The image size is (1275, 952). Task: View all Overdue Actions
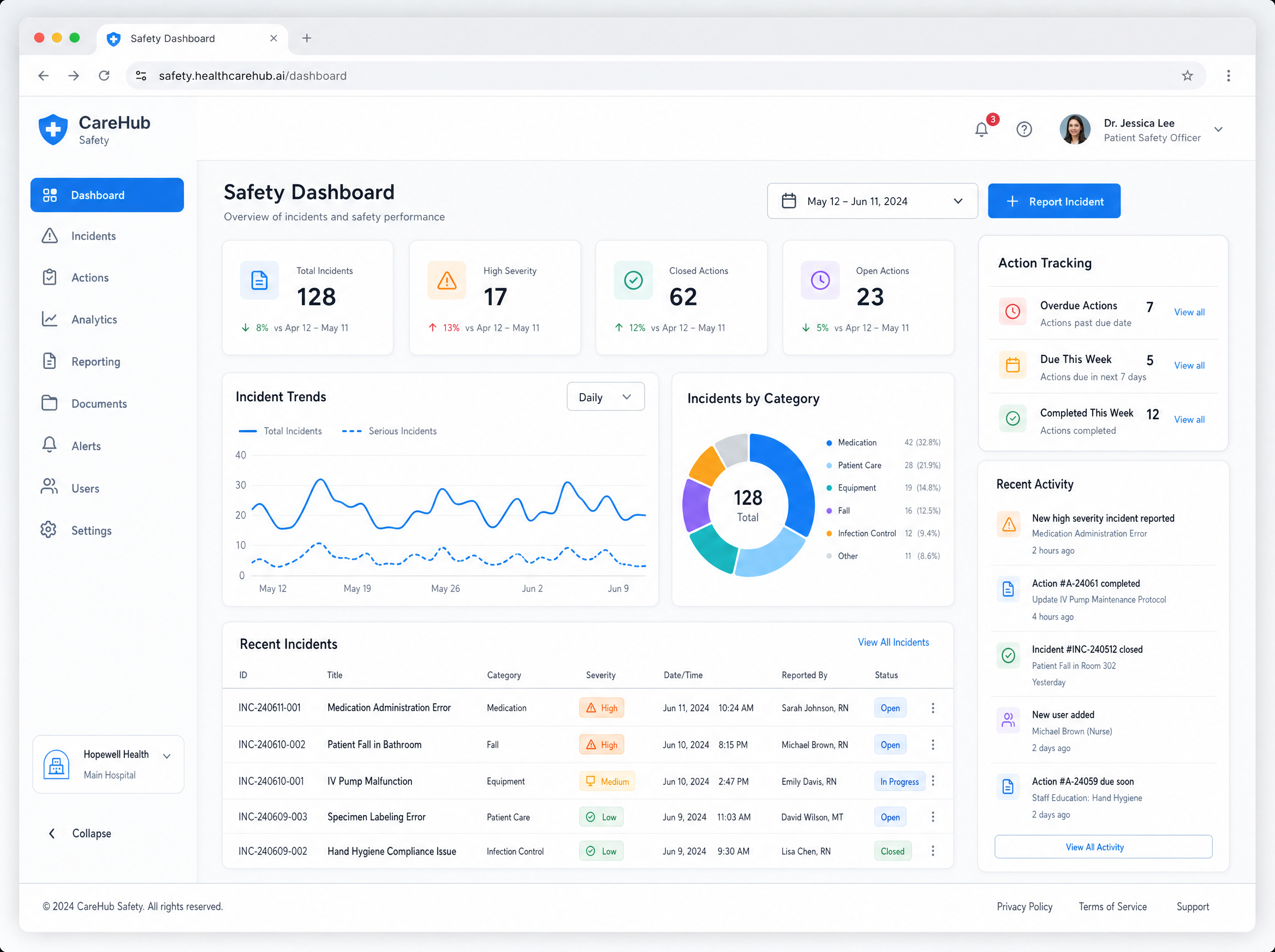click(x=1189, y=312)
